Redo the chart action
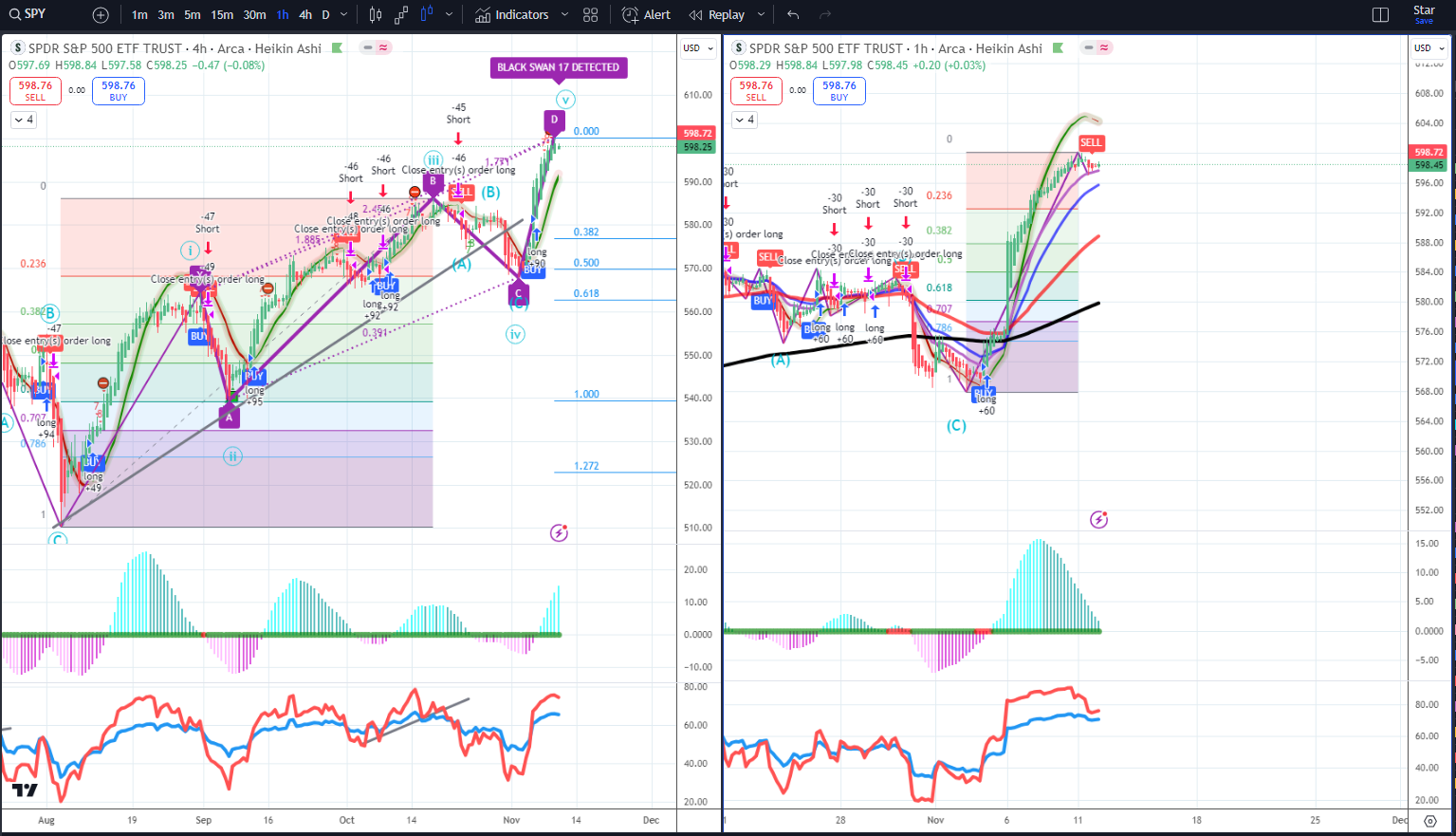1456x836 pixels. (825, 15)
